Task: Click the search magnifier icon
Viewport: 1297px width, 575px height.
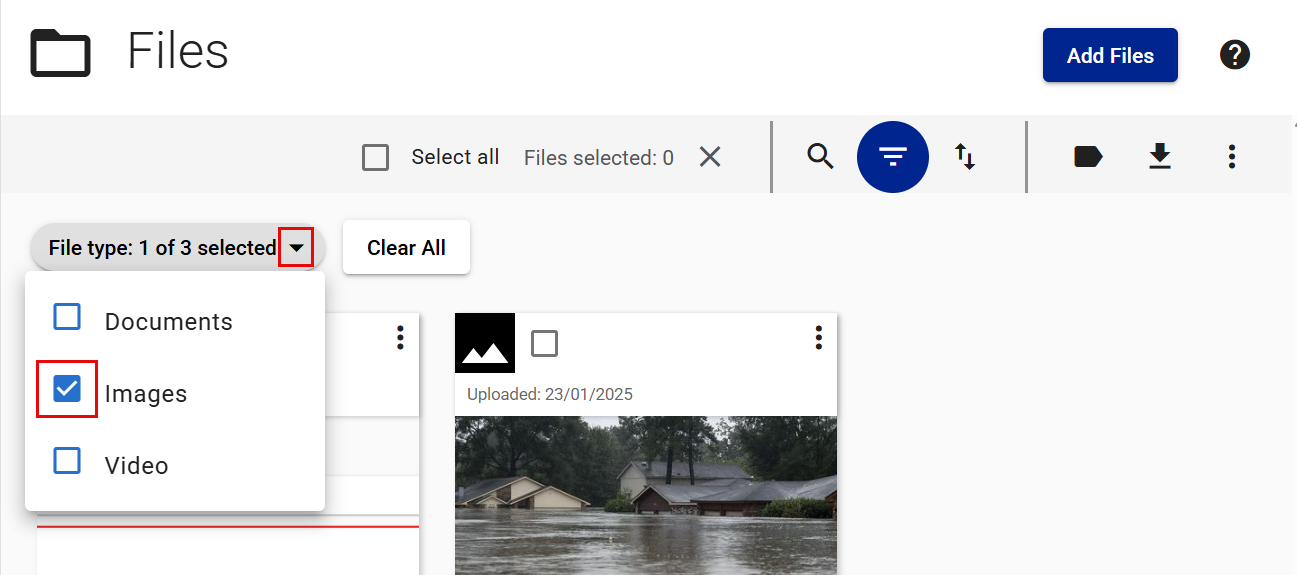Action: (x=820, y=157)
